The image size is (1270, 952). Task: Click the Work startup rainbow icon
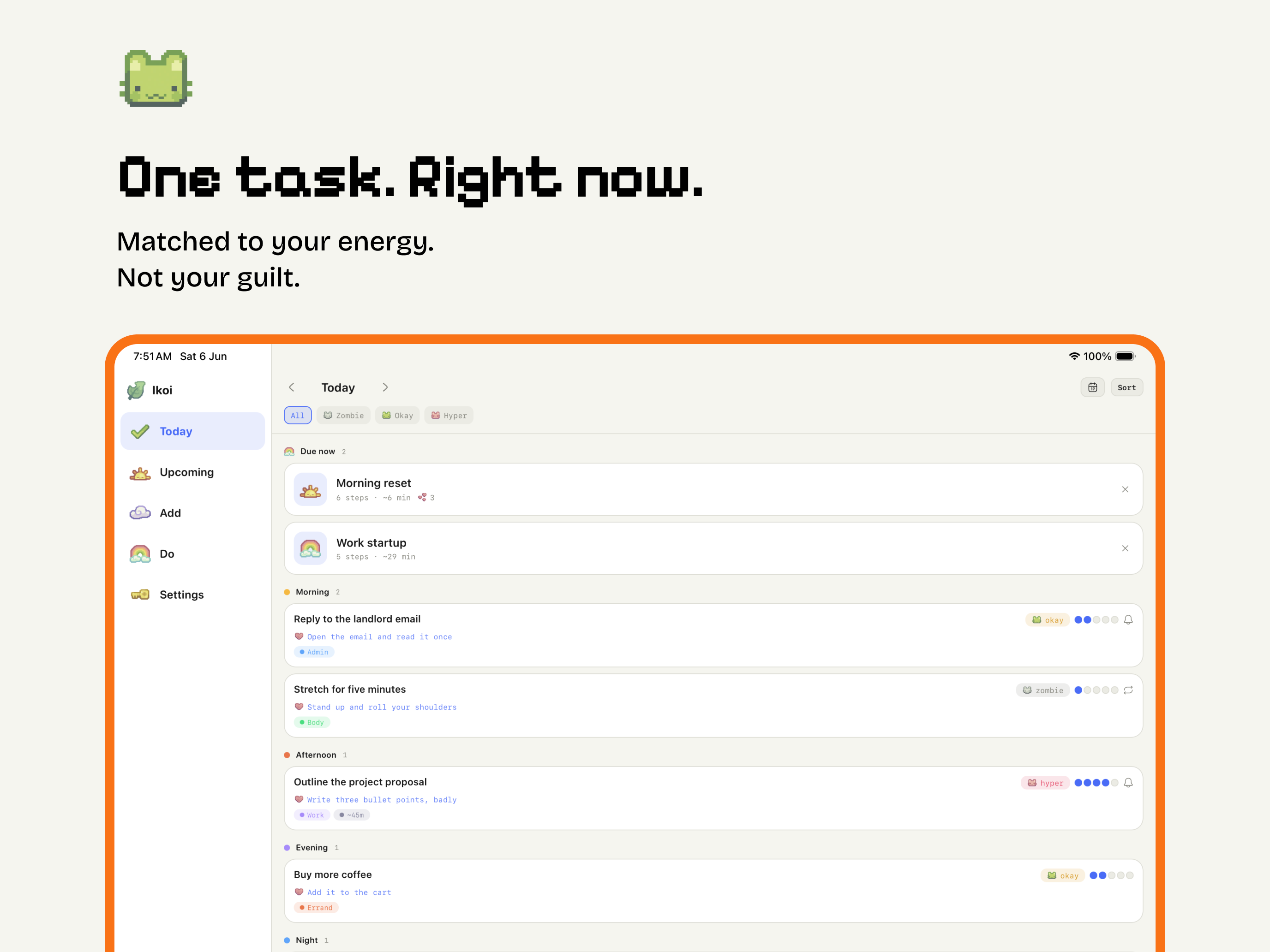coord(311,548)
